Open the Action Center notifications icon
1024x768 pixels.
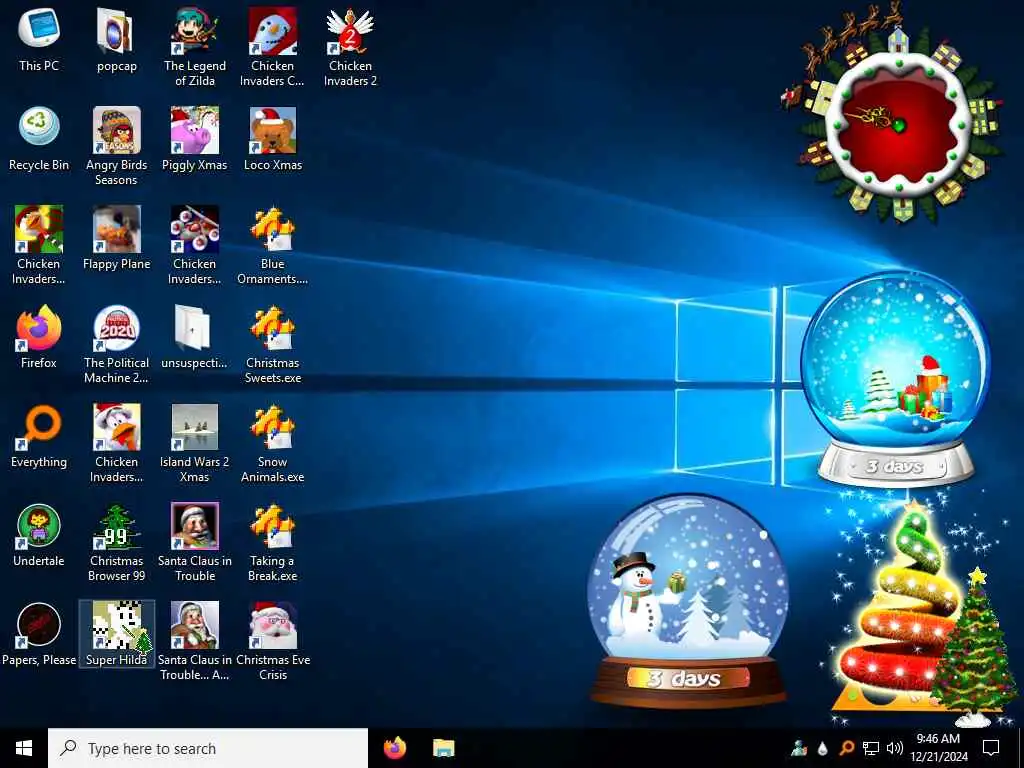991,748
